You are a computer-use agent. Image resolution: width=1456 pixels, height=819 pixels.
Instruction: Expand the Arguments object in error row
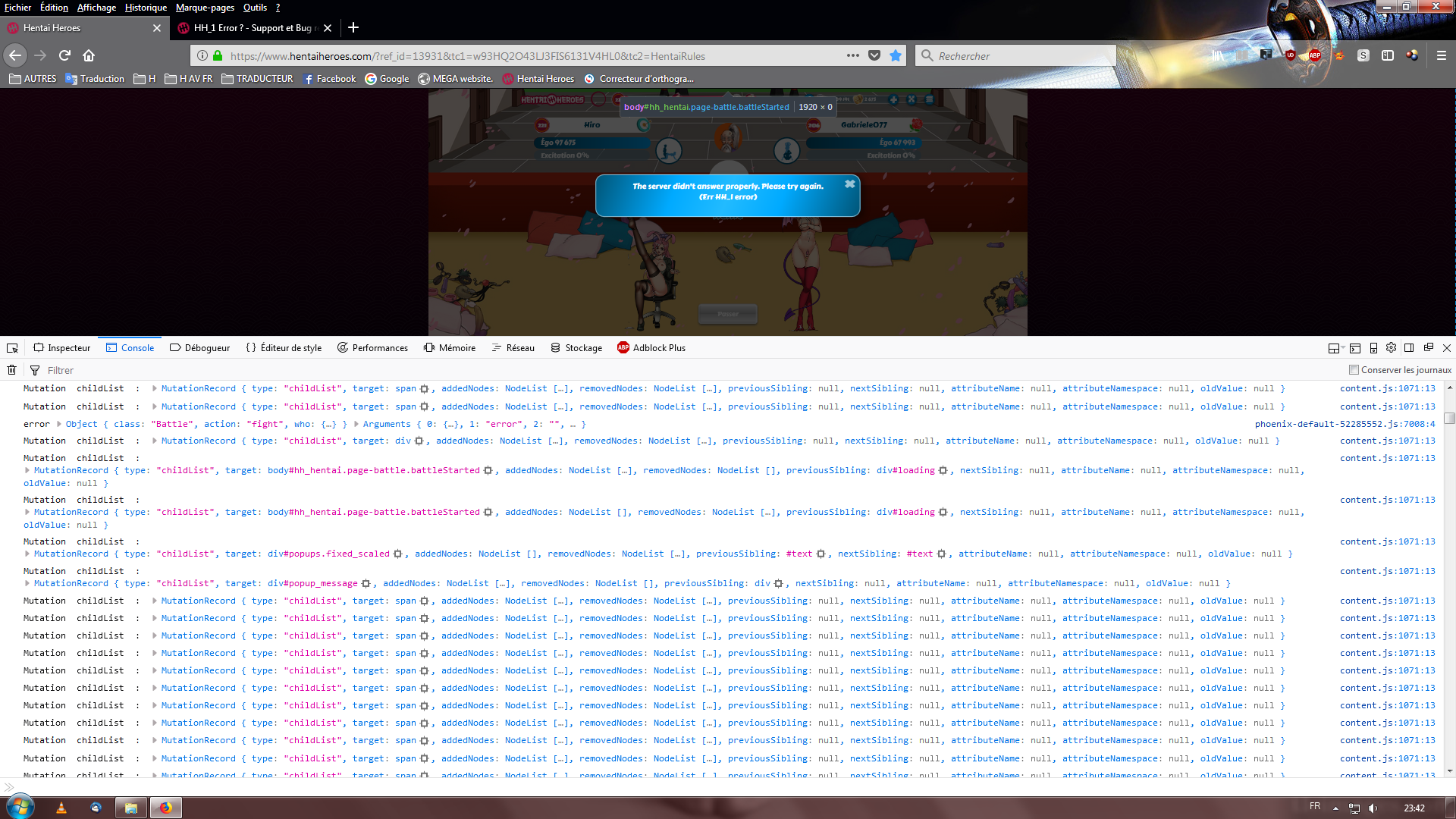(356, 424)
